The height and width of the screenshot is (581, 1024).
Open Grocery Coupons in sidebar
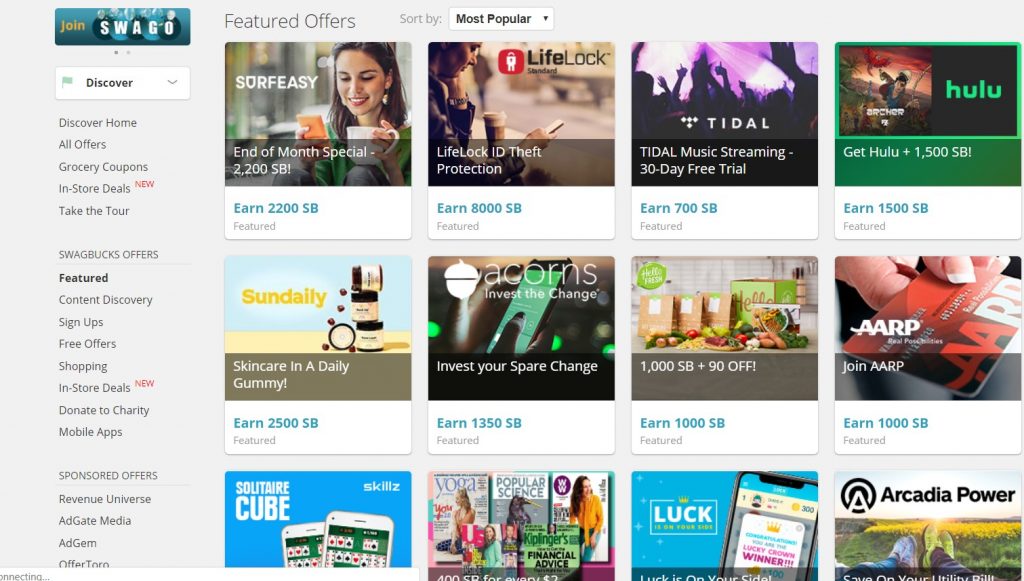103,166
